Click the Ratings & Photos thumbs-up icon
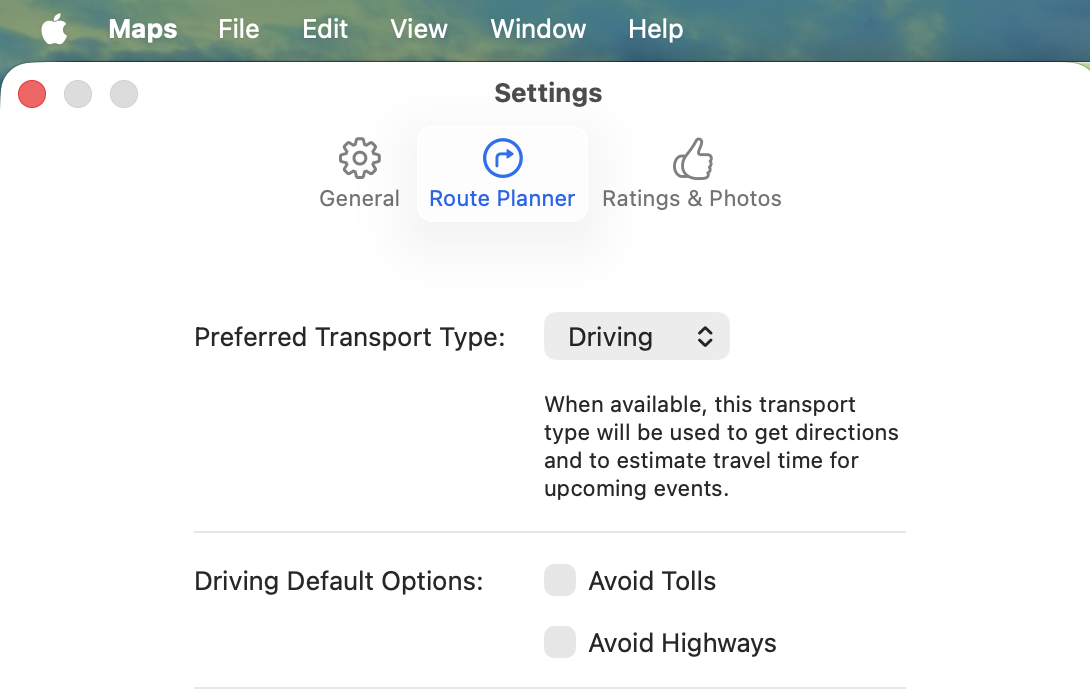The width and height of the screenshot is (1090, 692). pos(692,158)
